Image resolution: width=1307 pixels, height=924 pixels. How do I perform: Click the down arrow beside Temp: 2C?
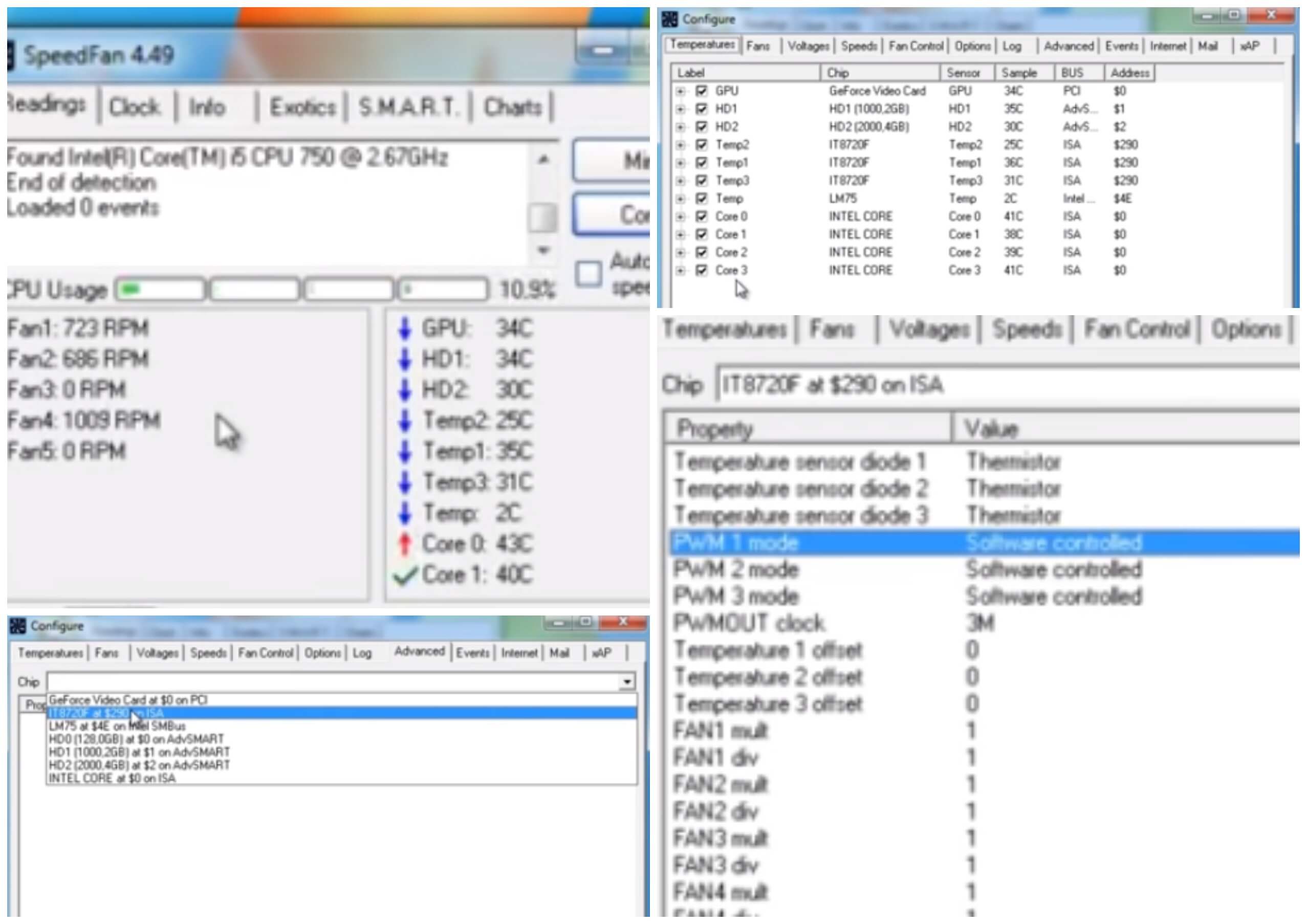point(405,513)
